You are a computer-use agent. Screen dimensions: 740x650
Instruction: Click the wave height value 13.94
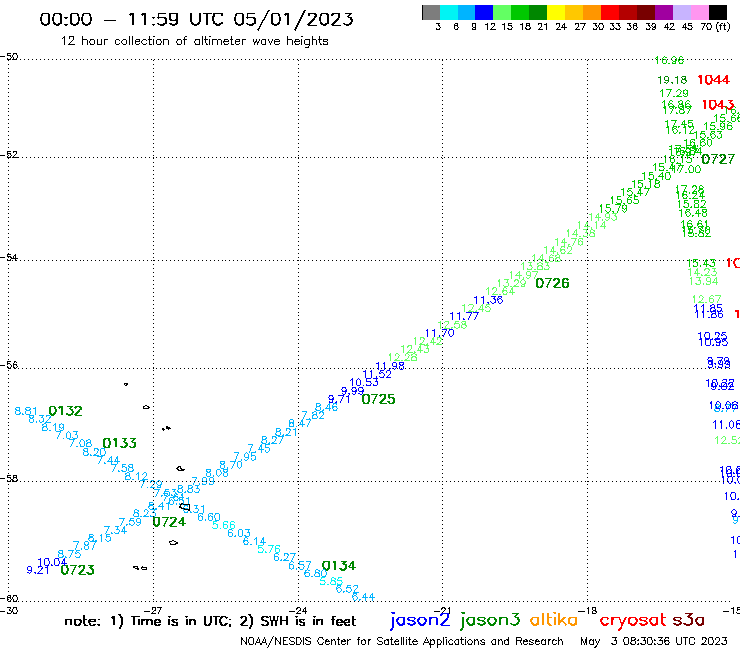pos(704,281)
